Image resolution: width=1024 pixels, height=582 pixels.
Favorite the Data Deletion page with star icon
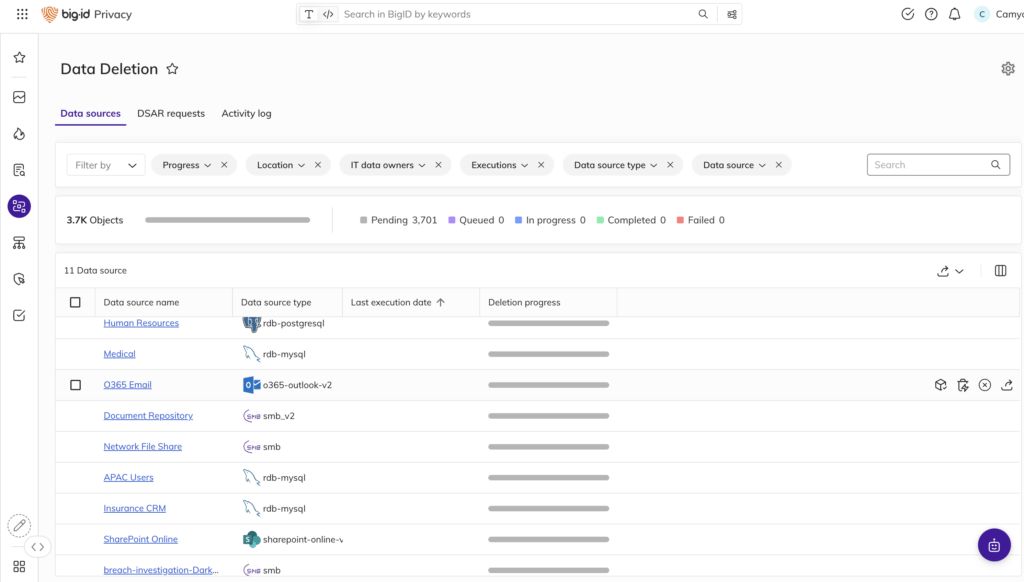[x=172, y=69]
